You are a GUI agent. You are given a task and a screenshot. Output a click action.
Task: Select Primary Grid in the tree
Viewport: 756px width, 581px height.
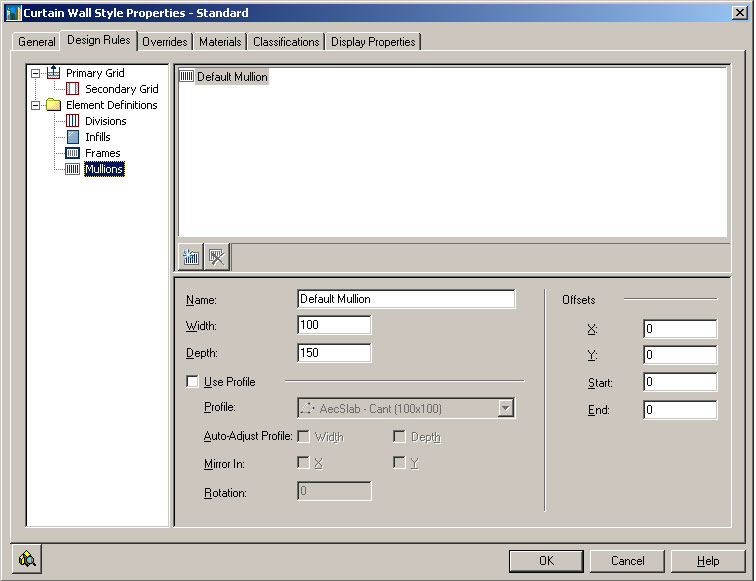pyautogui.click(x=95, y=73)
